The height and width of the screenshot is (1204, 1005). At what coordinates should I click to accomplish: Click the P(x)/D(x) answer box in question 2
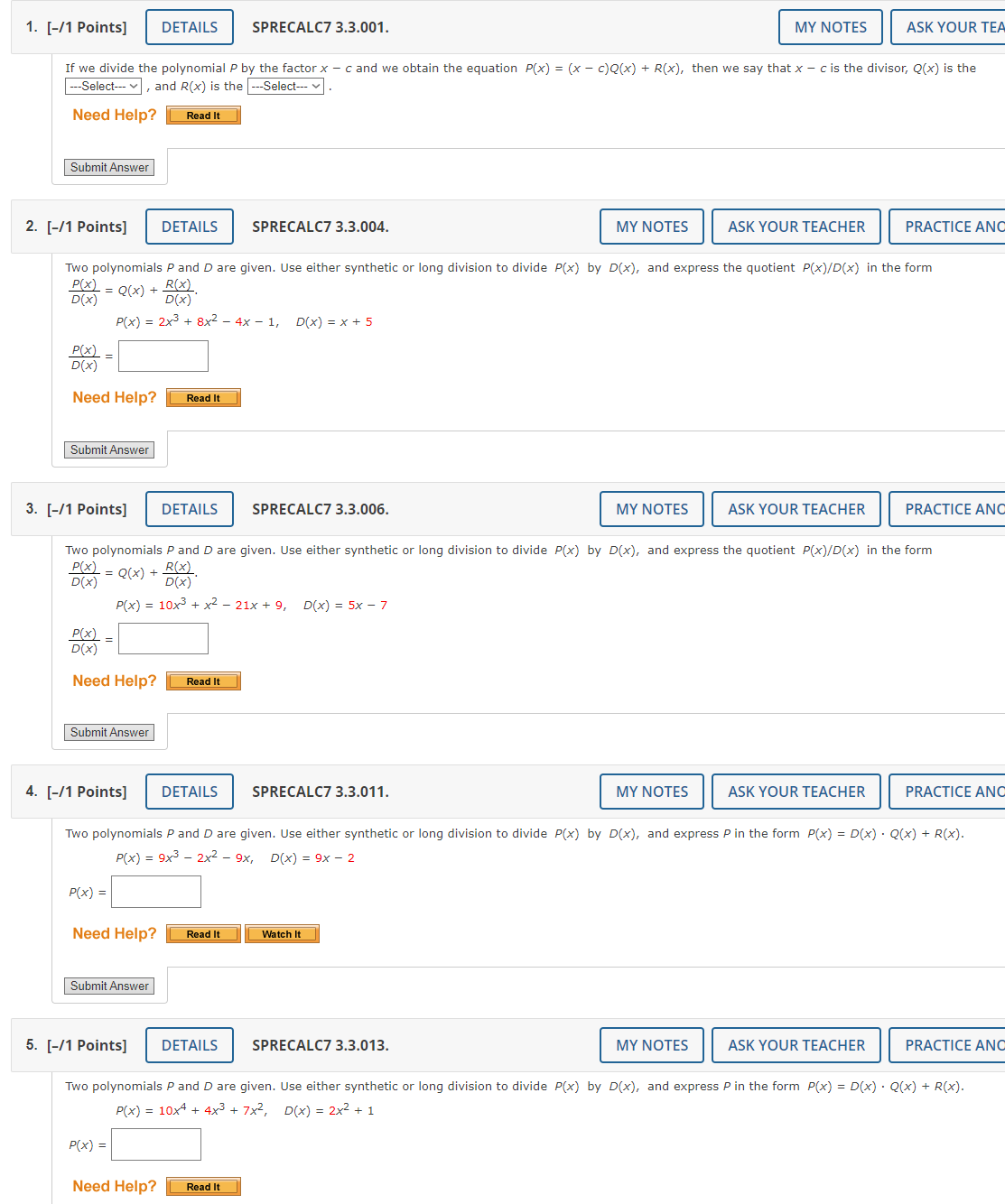tap(163, 356)
